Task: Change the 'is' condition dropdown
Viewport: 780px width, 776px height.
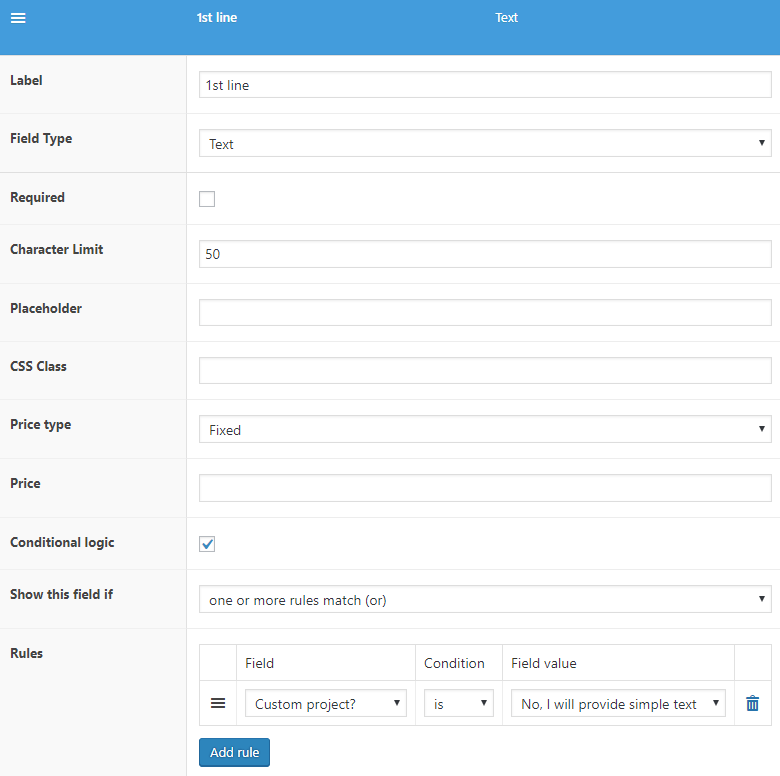Action: (459, 703)
